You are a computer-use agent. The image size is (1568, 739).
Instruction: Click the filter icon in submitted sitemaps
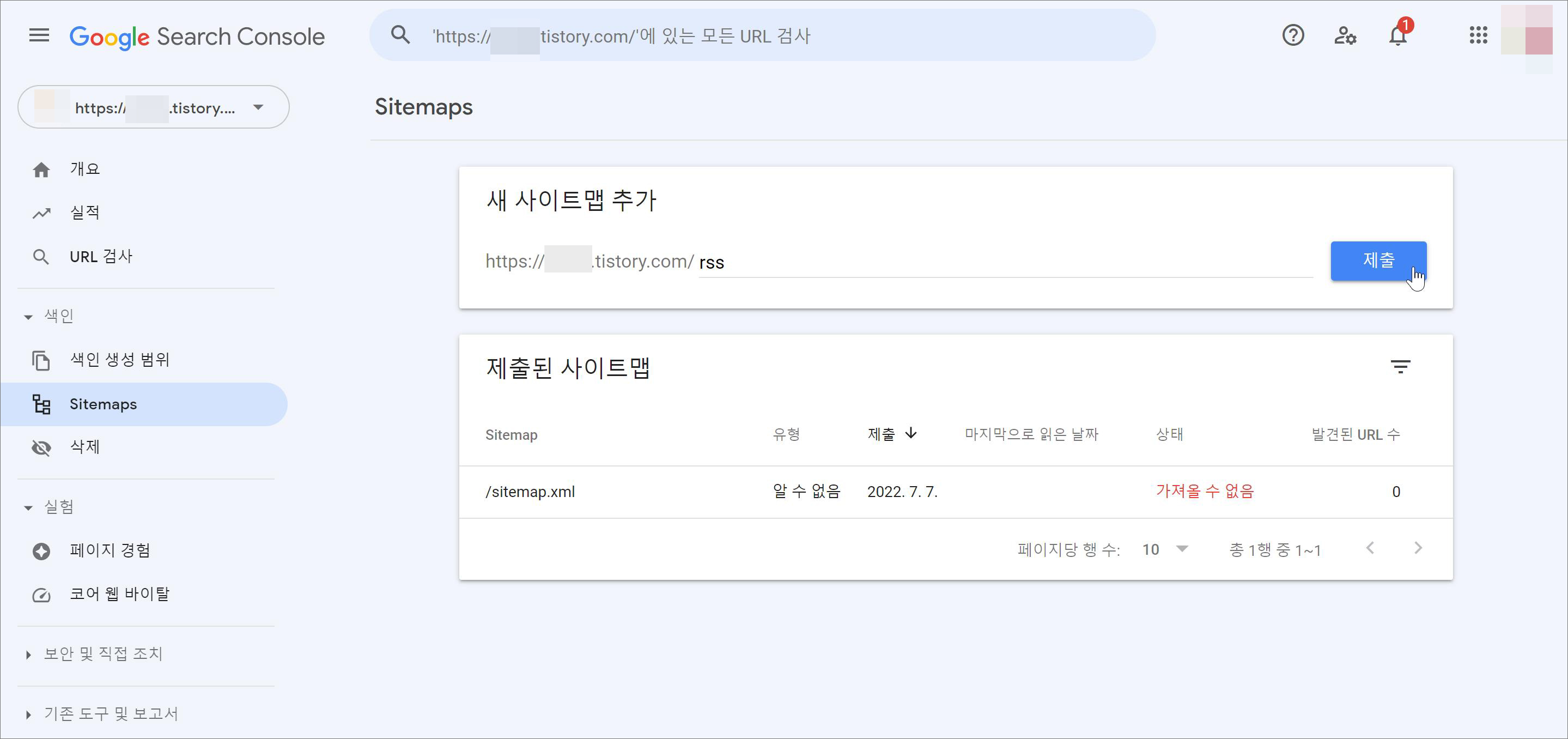(x=1400, y=366)
